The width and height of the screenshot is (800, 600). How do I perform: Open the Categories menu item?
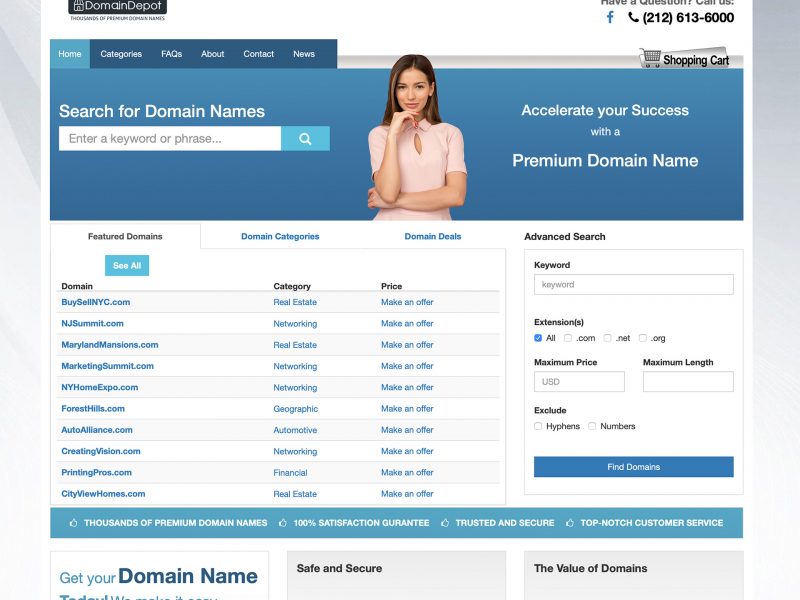pos(121,54)
